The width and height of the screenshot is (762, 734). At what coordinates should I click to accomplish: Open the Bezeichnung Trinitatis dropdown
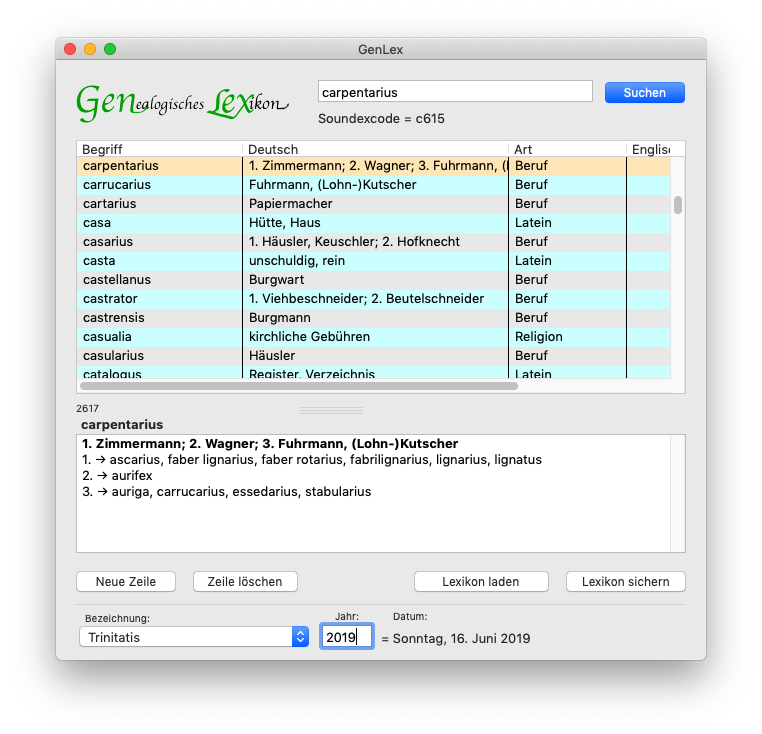tap(194, 637)
